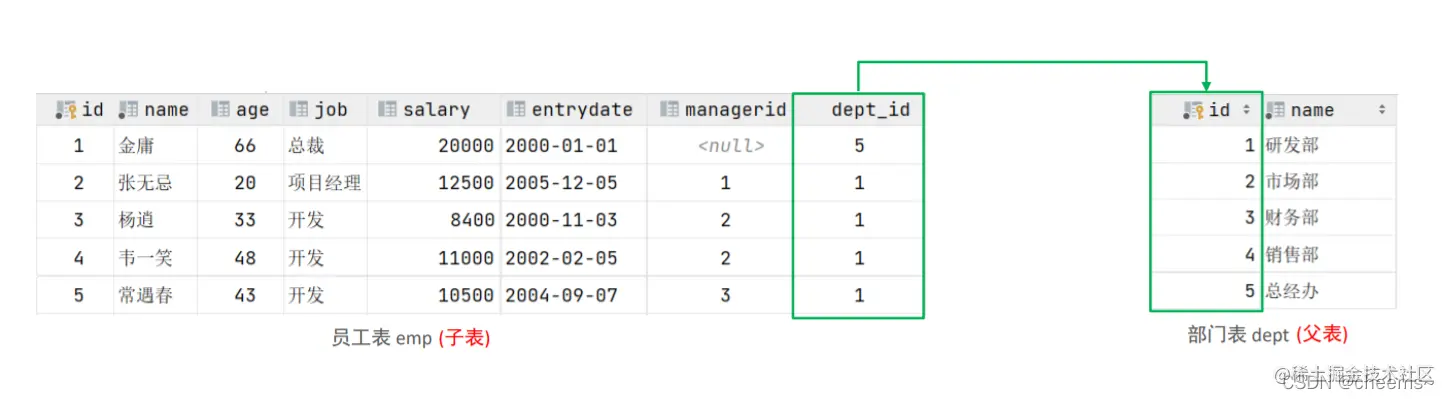The image size is (1449, 399).
Task: Toggle sort arrows on dept id column
Action: point(1246,110)
